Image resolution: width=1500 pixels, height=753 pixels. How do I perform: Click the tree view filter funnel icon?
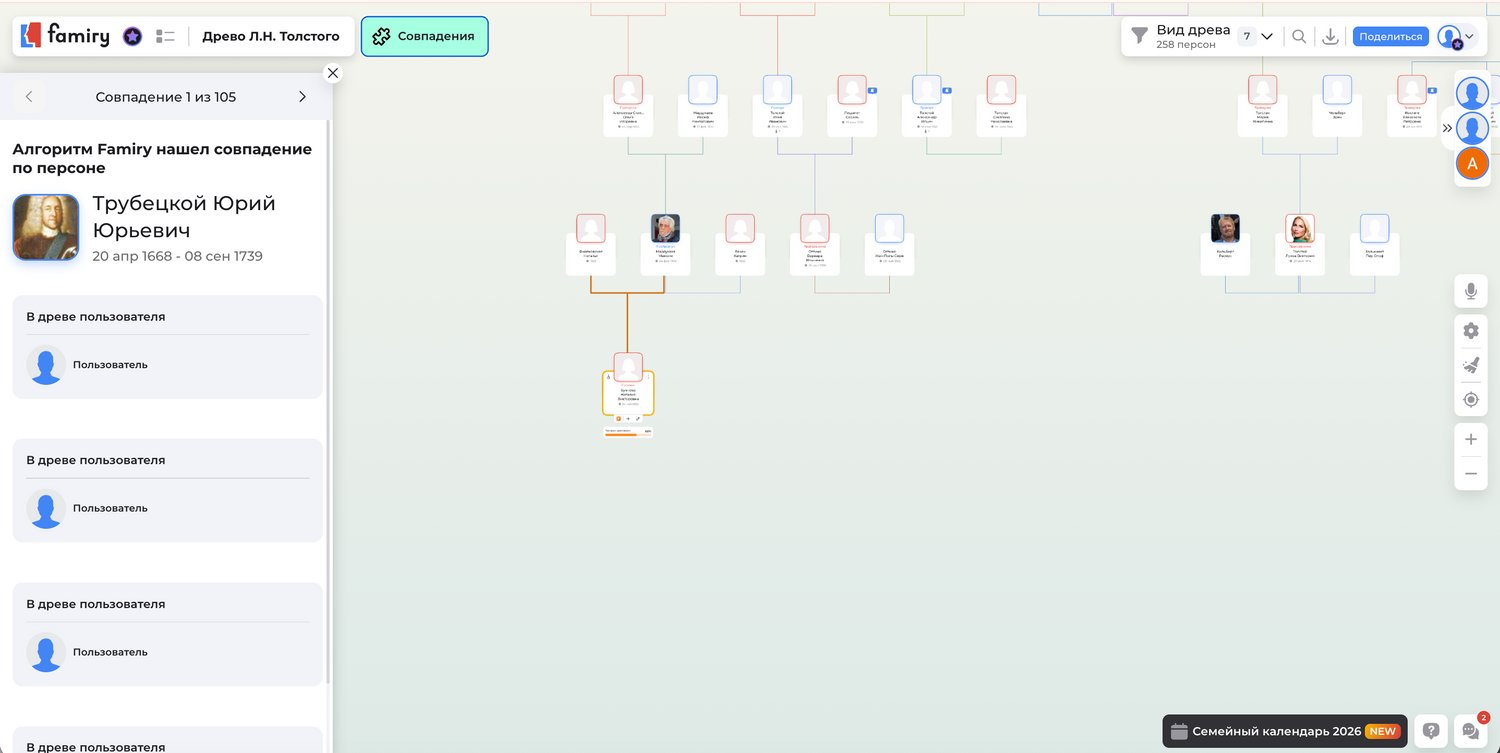1139,36
